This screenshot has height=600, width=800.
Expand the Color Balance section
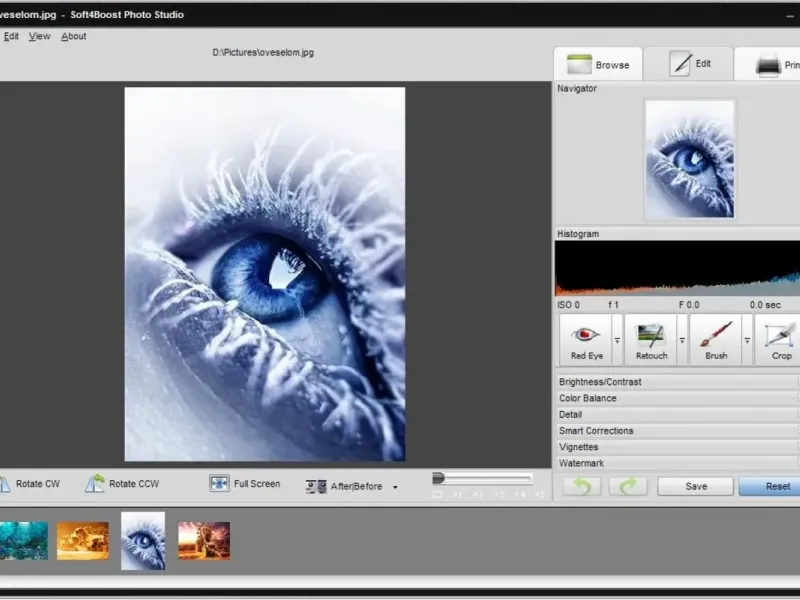tap(677, 398)
